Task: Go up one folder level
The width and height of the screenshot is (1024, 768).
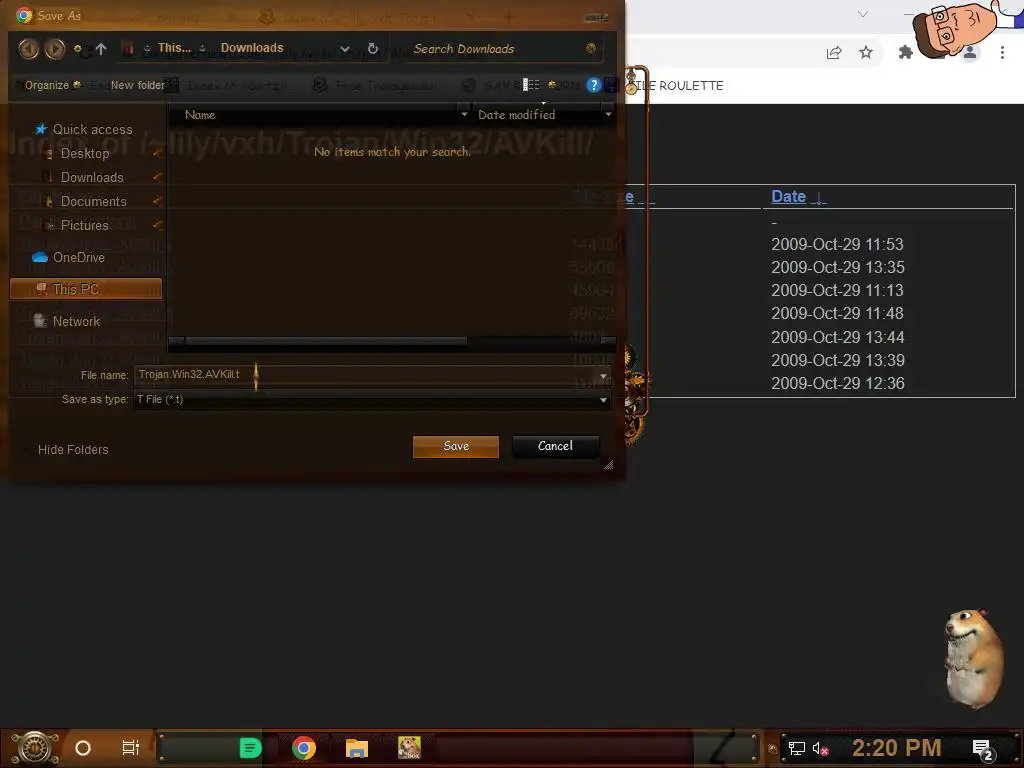Action: pyautogui.click(x=101, y=48)
